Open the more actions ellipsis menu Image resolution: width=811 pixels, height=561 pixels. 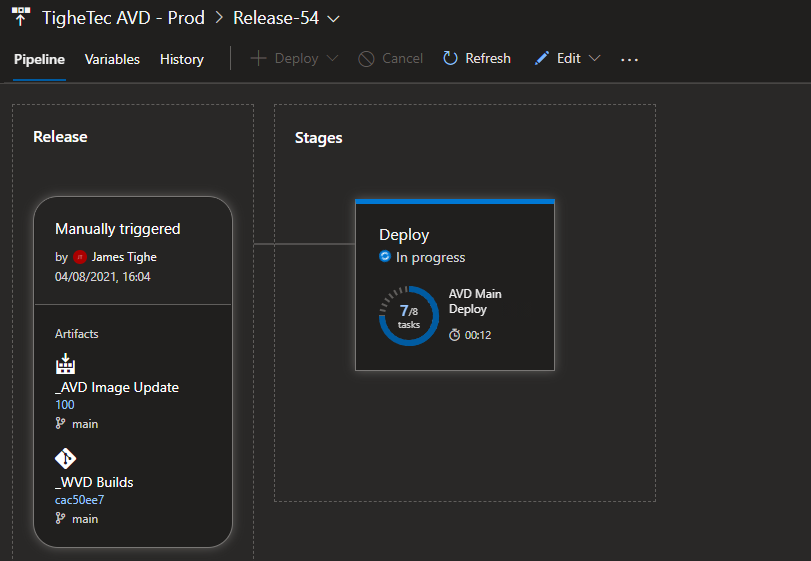point(629,59)
